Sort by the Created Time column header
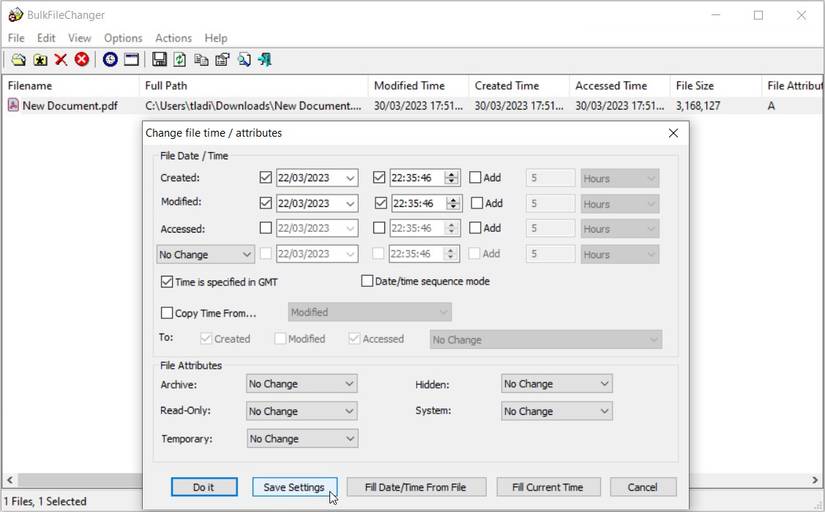This screenshot has height=512, width=825. 519,85
